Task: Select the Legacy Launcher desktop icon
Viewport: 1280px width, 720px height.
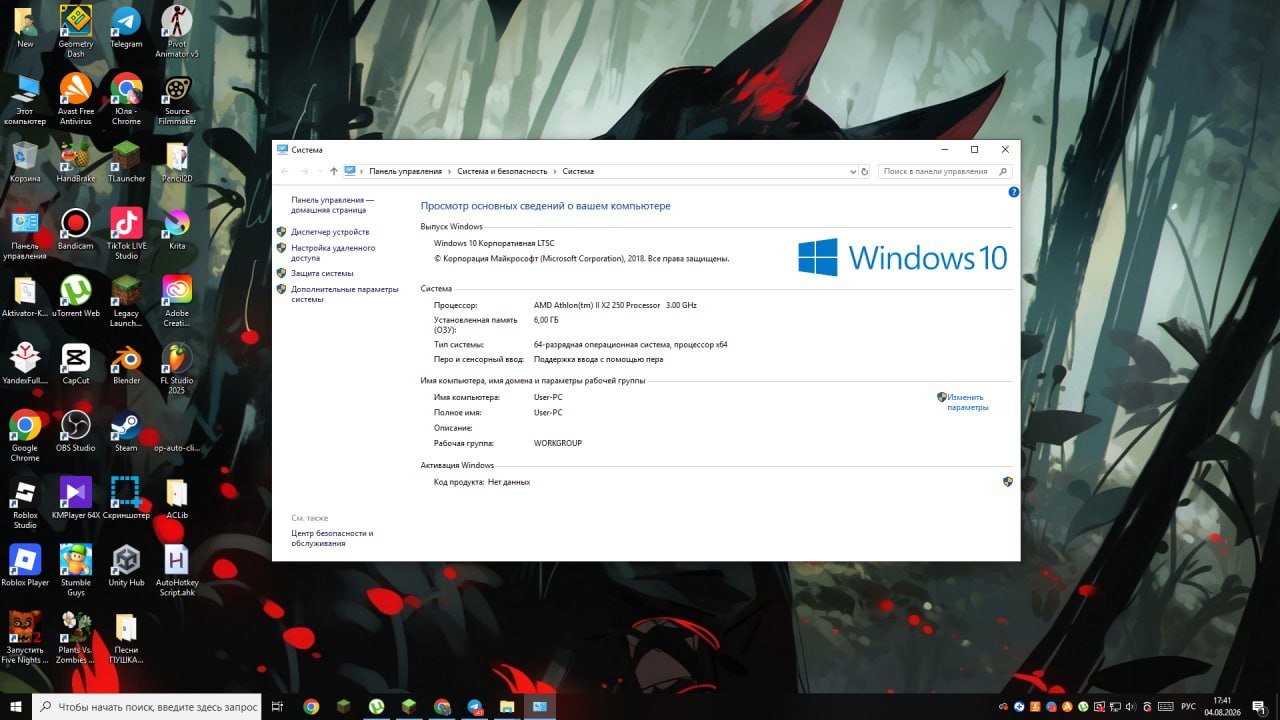Action: click(126, 300)
